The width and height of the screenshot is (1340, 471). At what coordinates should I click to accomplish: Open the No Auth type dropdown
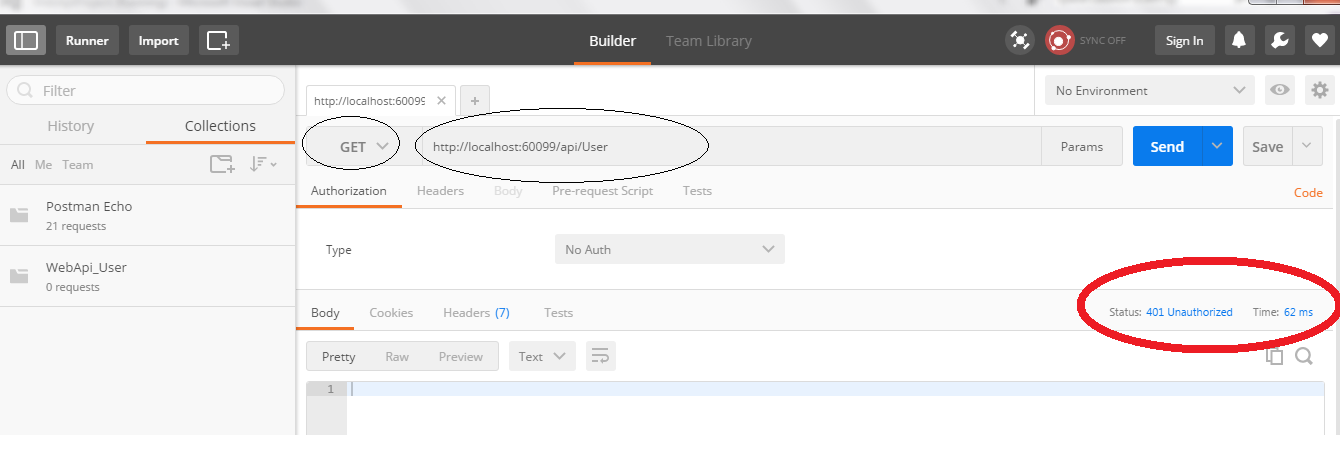(x=669, y=249)
